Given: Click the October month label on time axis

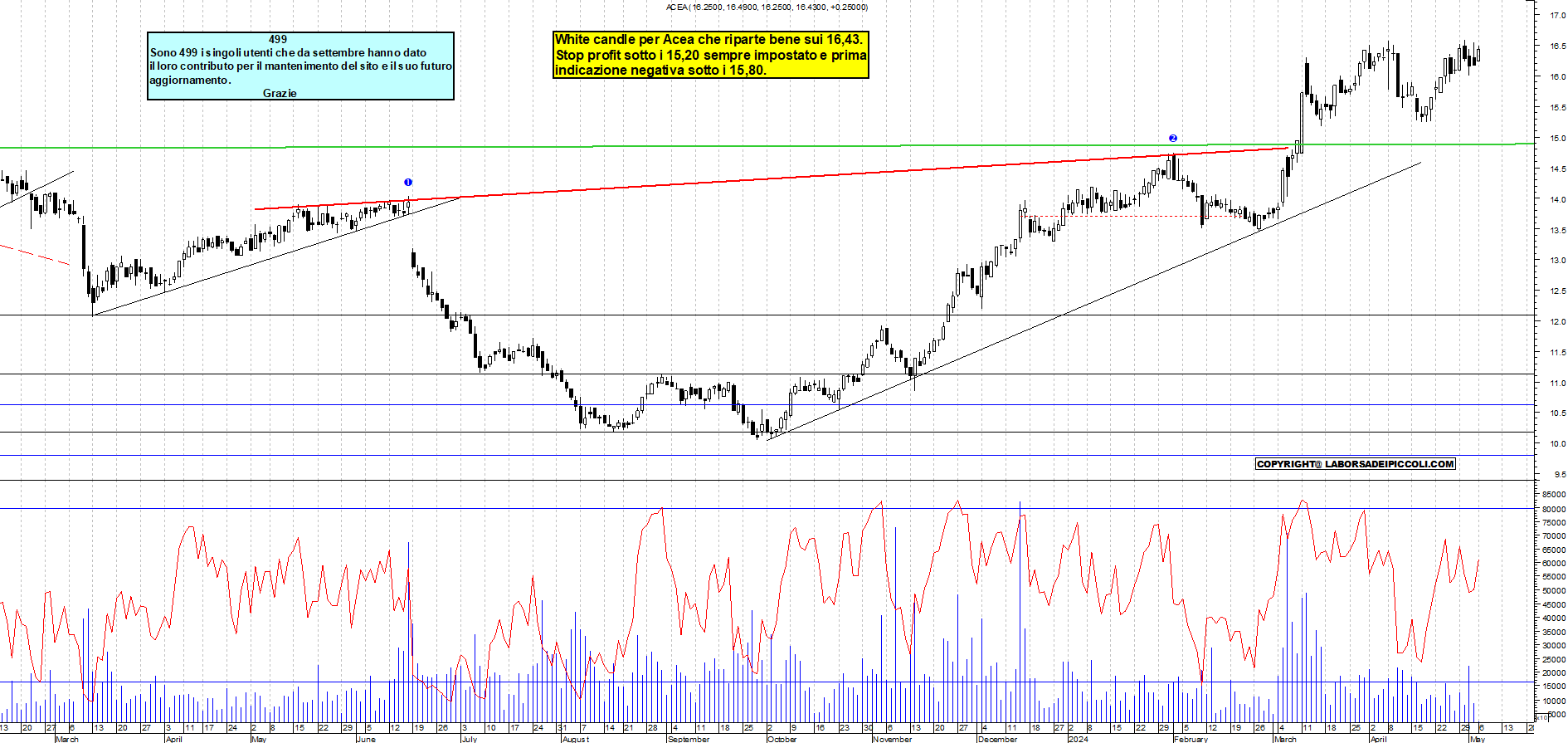Looking at the screenshot, I should (782, 739).
